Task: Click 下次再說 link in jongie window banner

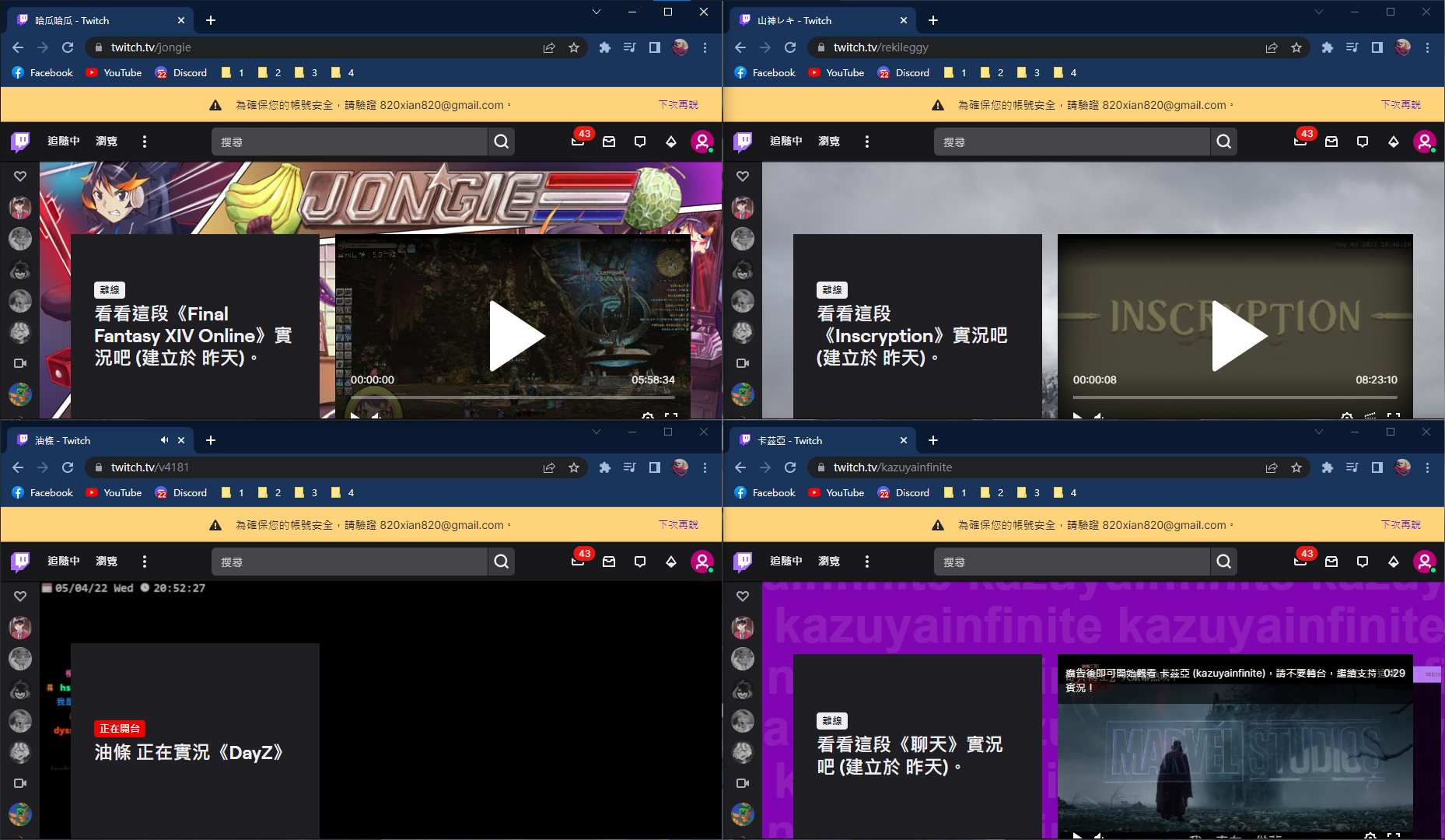Action: (678, 105)
